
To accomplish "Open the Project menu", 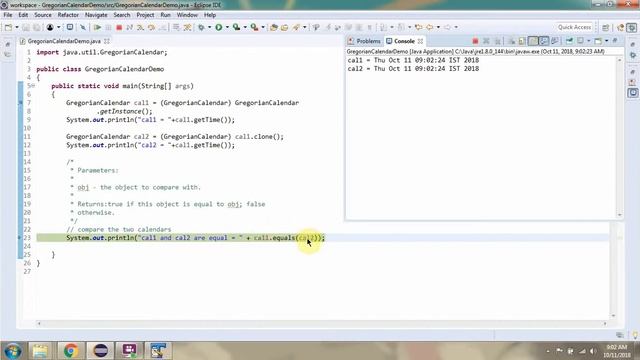I will [x=145, y=15].
